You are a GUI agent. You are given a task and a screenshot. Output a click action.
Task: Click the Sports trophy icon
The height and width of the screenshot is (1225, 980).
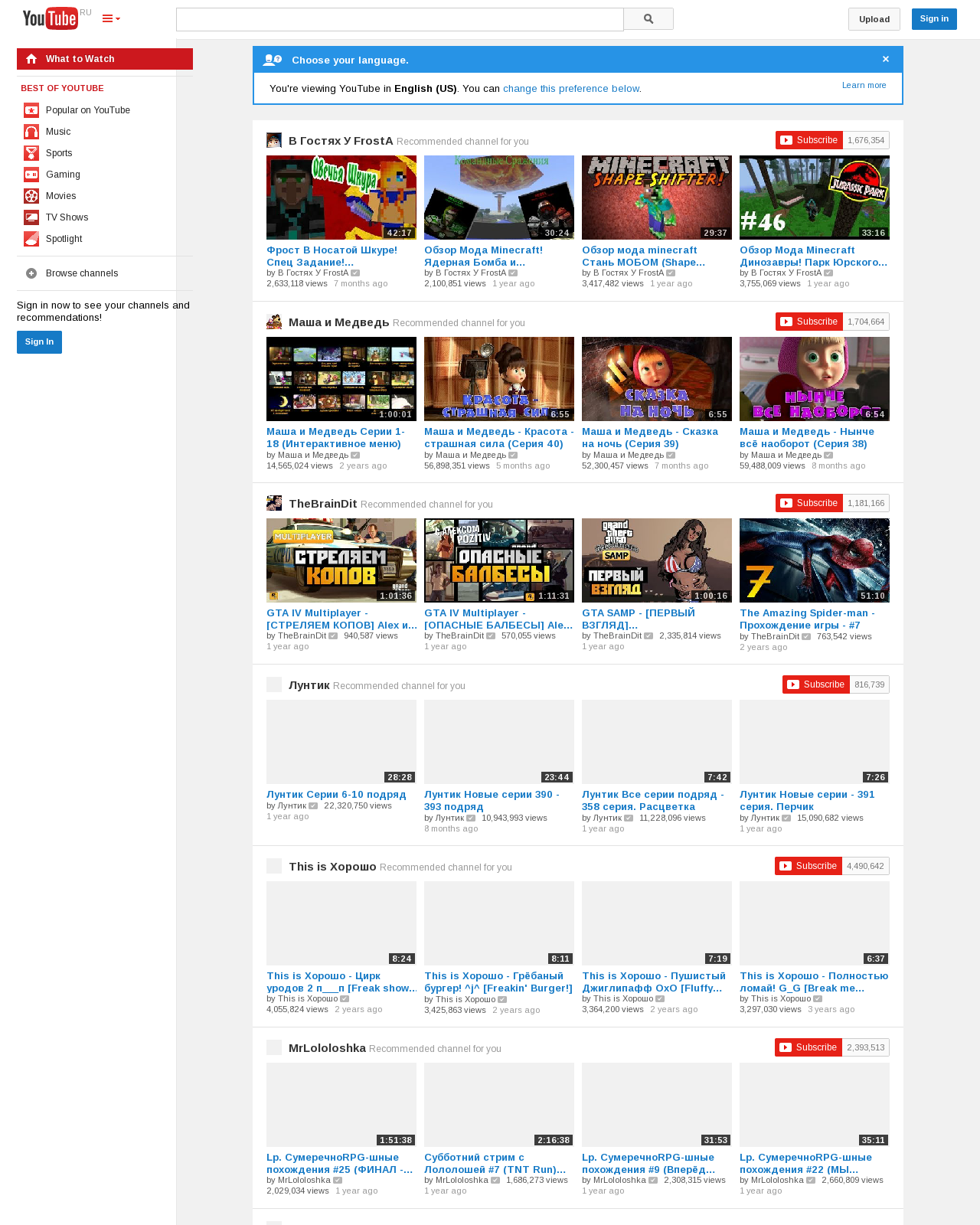[31, 153]
